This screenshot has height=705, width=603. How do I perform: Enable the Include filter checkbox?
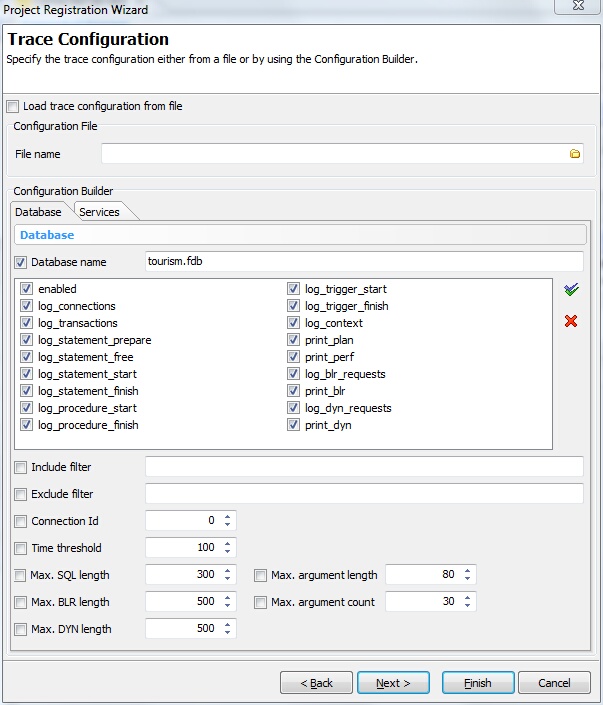pos(20,468)
